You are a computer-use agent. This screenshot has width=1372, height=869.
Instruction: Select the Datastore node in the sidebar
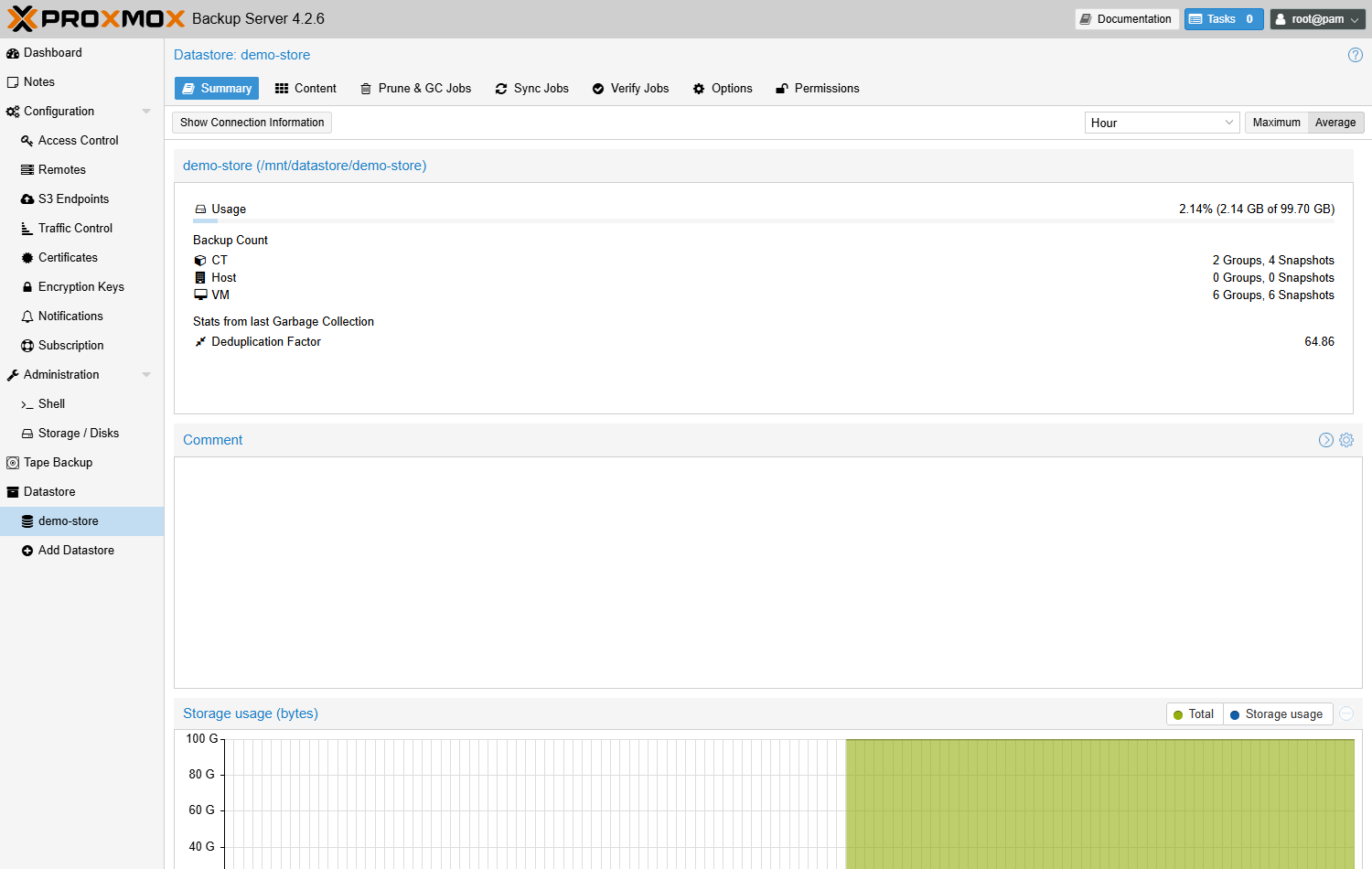(x=81, y=492)
